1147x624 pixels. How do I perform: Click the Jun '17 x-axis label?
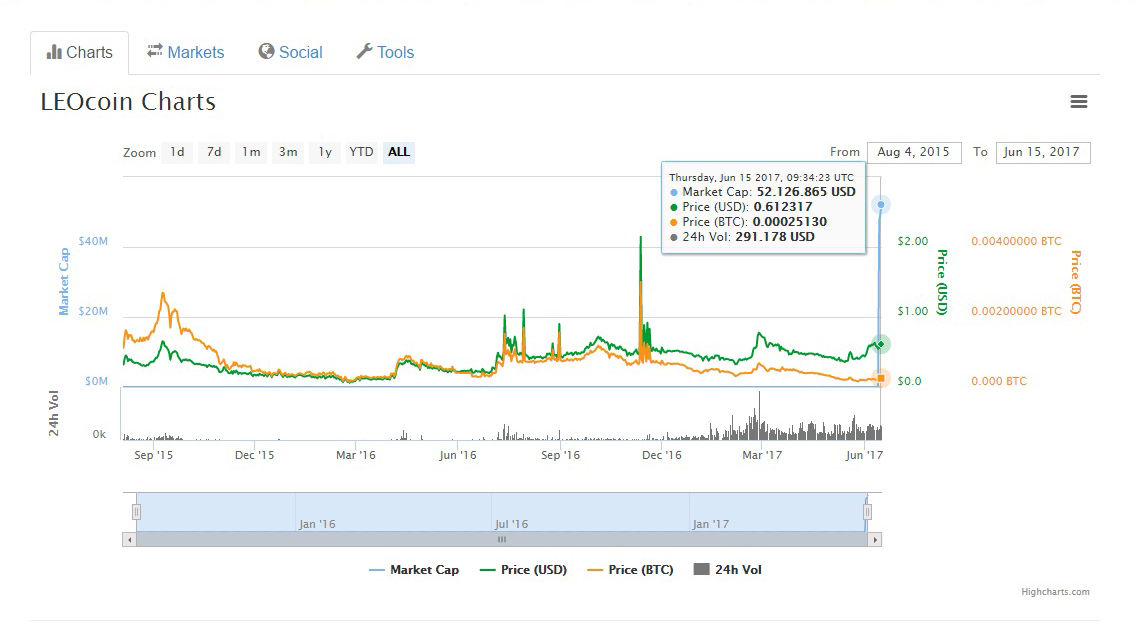point(864,455)
